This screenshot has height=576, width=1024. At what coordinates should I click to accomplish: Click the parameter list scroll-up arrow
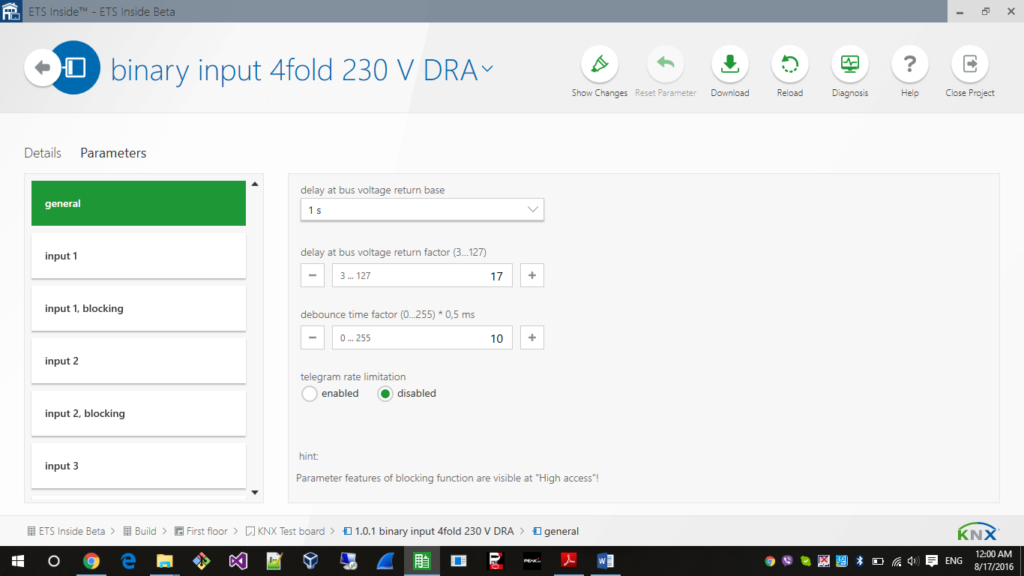coord(255,184)
